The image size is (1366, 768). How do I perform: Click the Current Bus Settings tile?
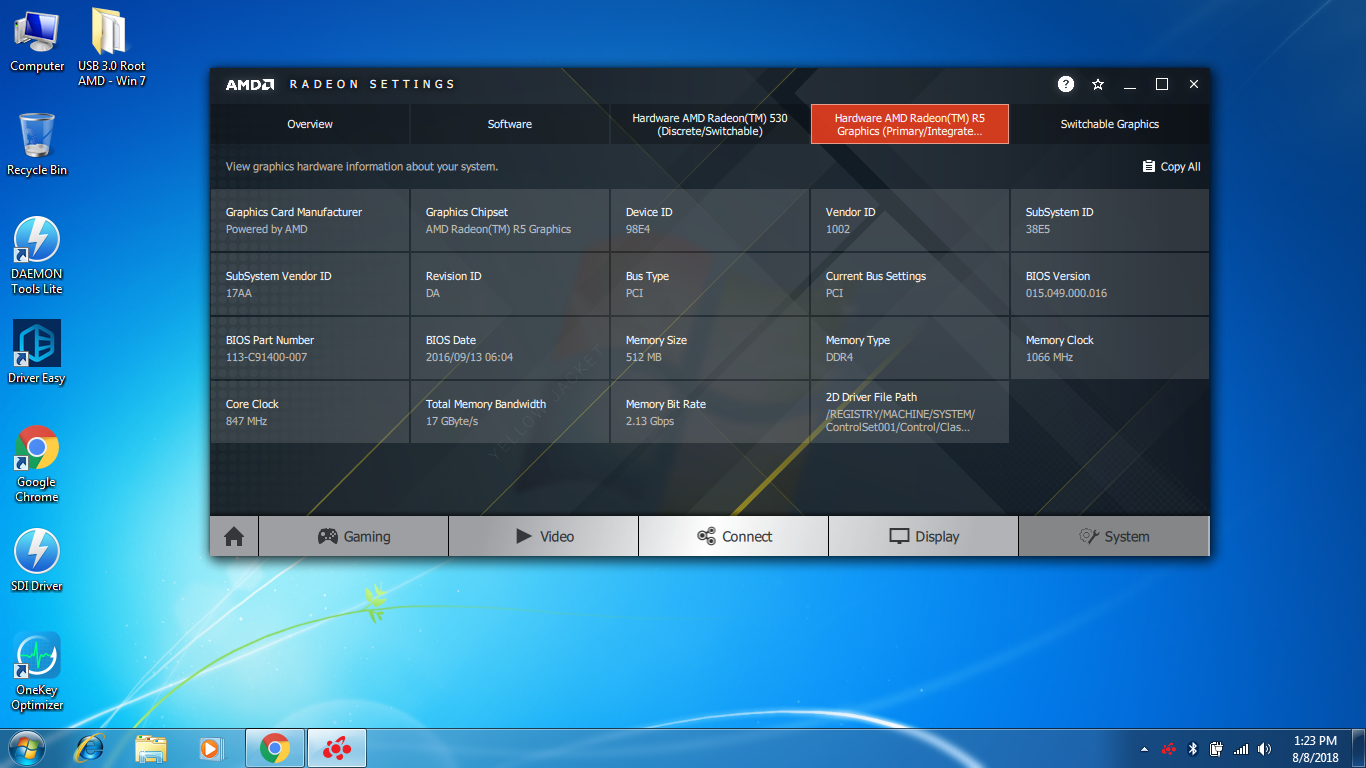(x=910, y=284)
